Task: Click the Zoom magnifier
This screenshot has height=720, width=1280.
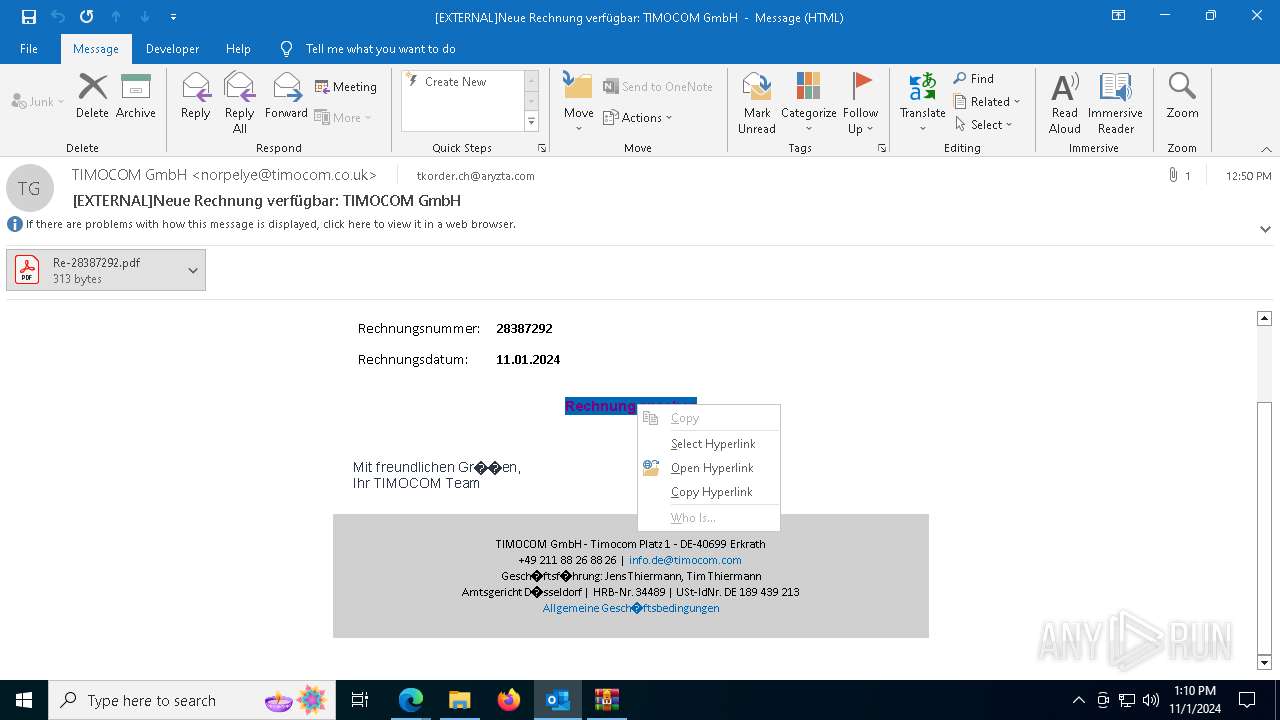Action: click(1182, 96)
